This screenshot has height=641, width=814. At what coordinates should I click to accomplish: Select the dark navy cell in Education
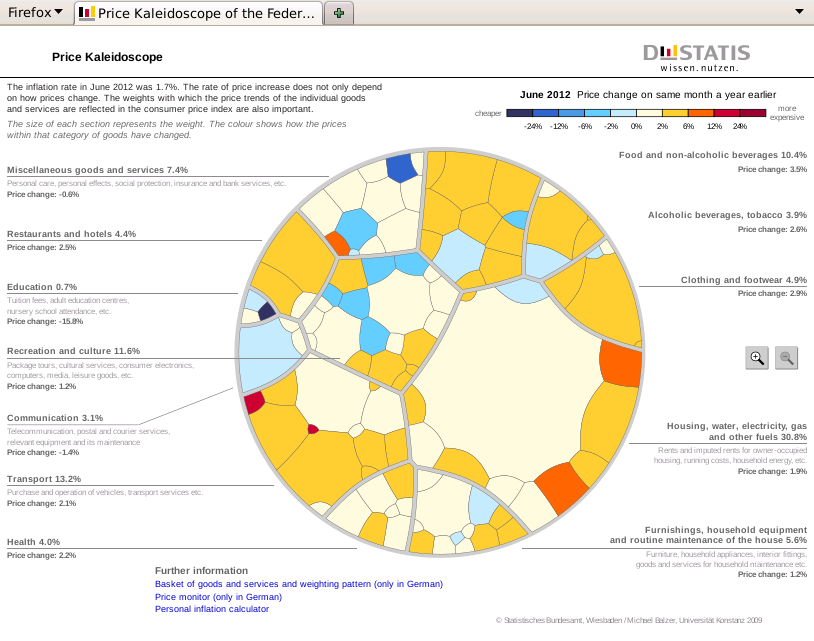pyautogui.click(x=267, y=311)
